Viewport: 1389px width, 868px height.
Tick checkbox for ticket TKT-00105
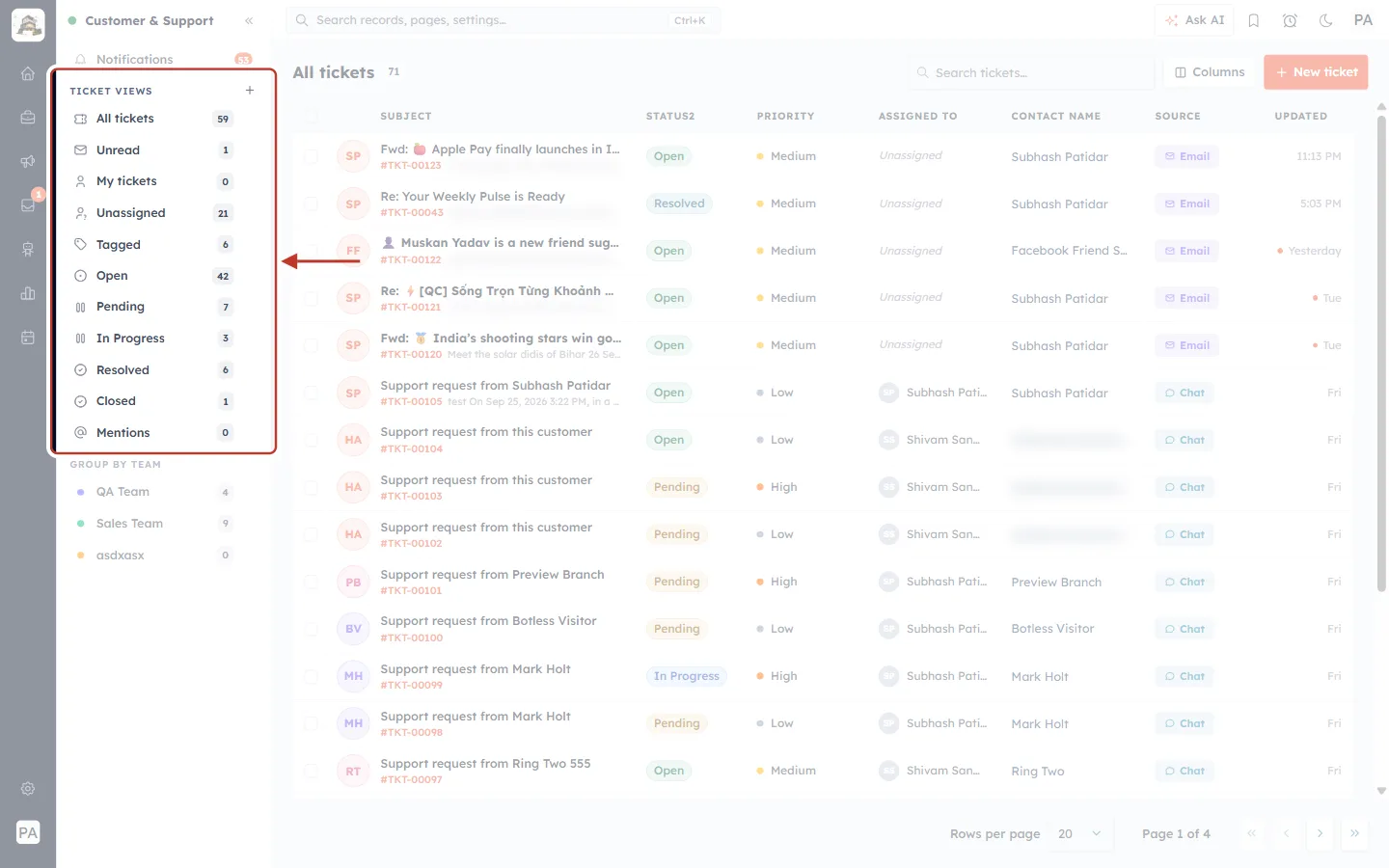311,393
